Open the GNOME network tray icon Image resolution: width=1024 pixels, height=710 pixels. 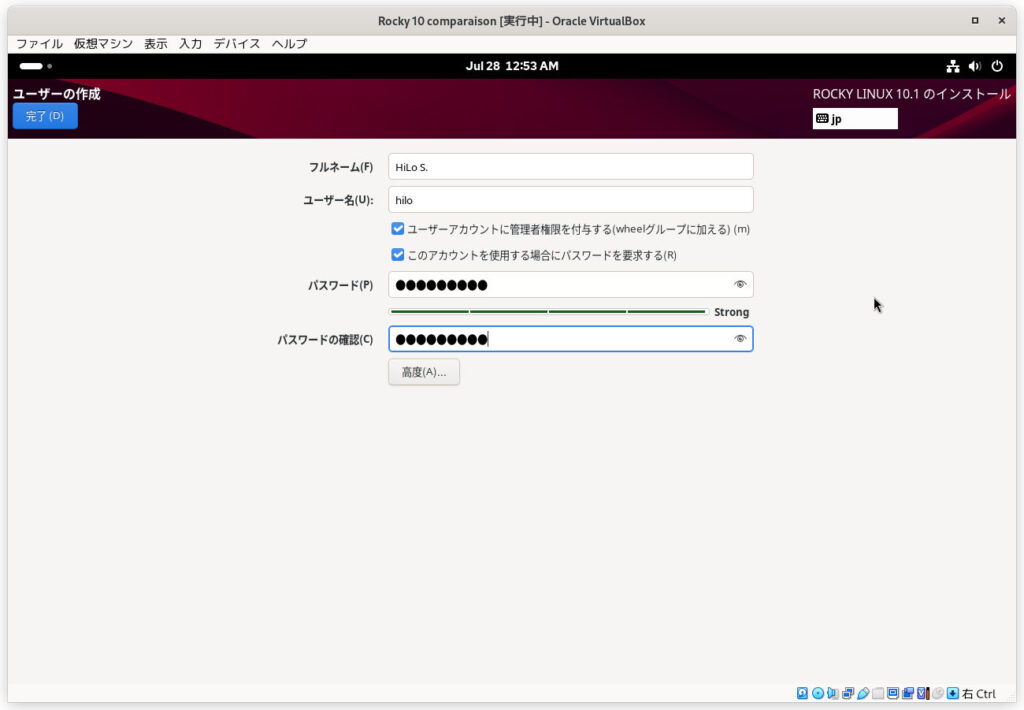(x=953, y=66)
